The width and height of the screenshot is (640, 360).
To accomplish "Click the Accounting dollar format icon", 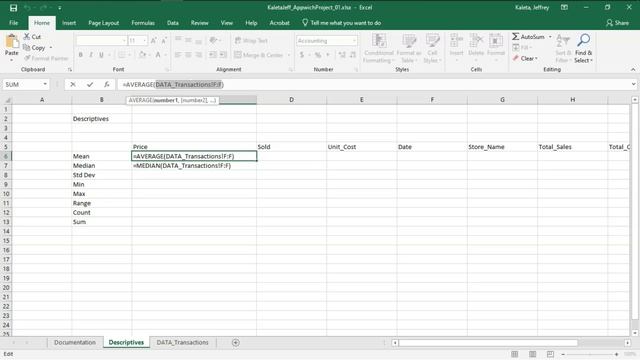I will [x=302, y=55].
